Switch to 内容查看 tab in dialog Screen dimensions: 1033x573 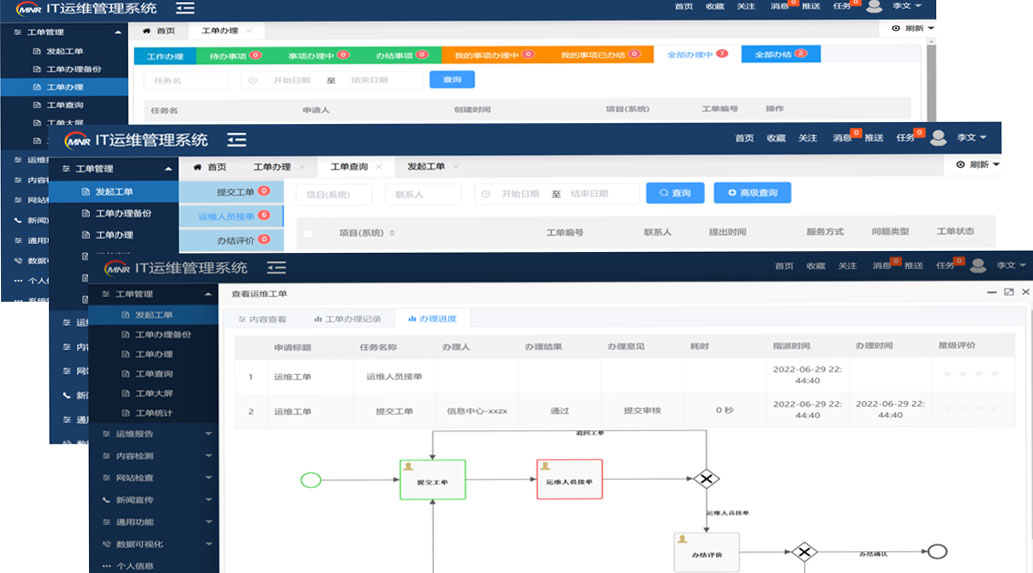pyautogui.click(x=262, y=319)
